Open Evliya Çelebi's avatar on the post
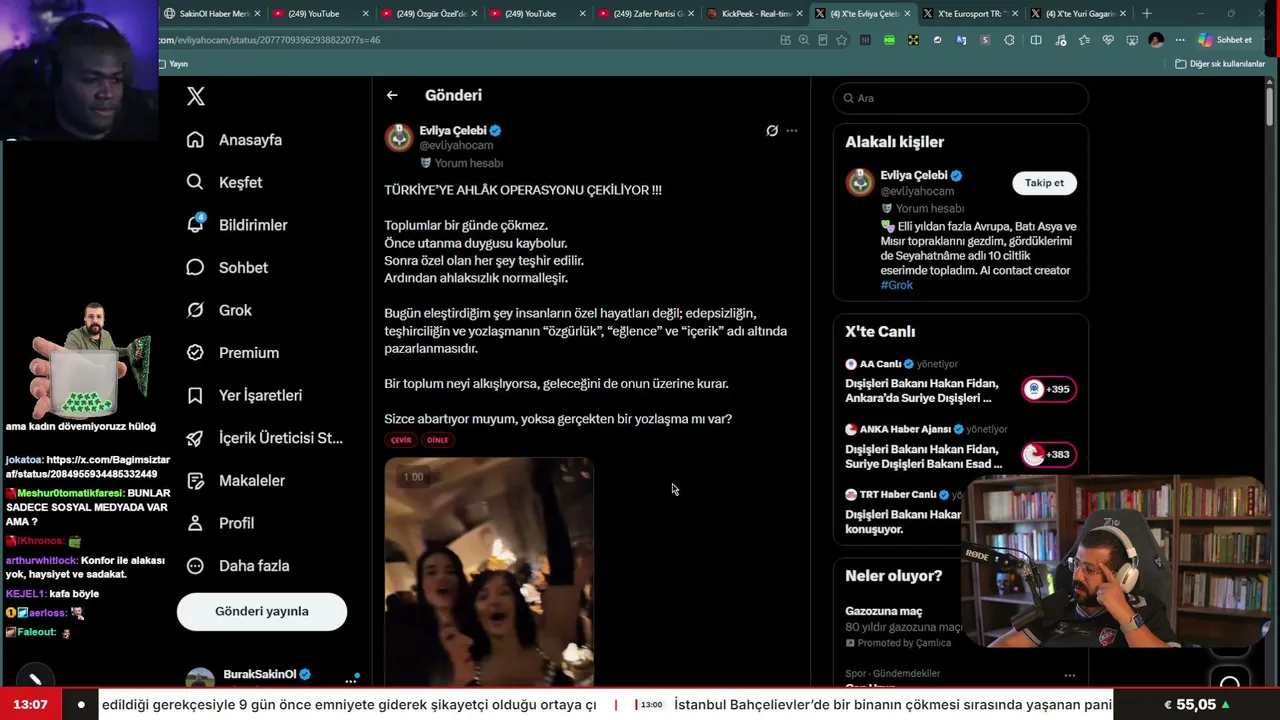 coord(399,138)
